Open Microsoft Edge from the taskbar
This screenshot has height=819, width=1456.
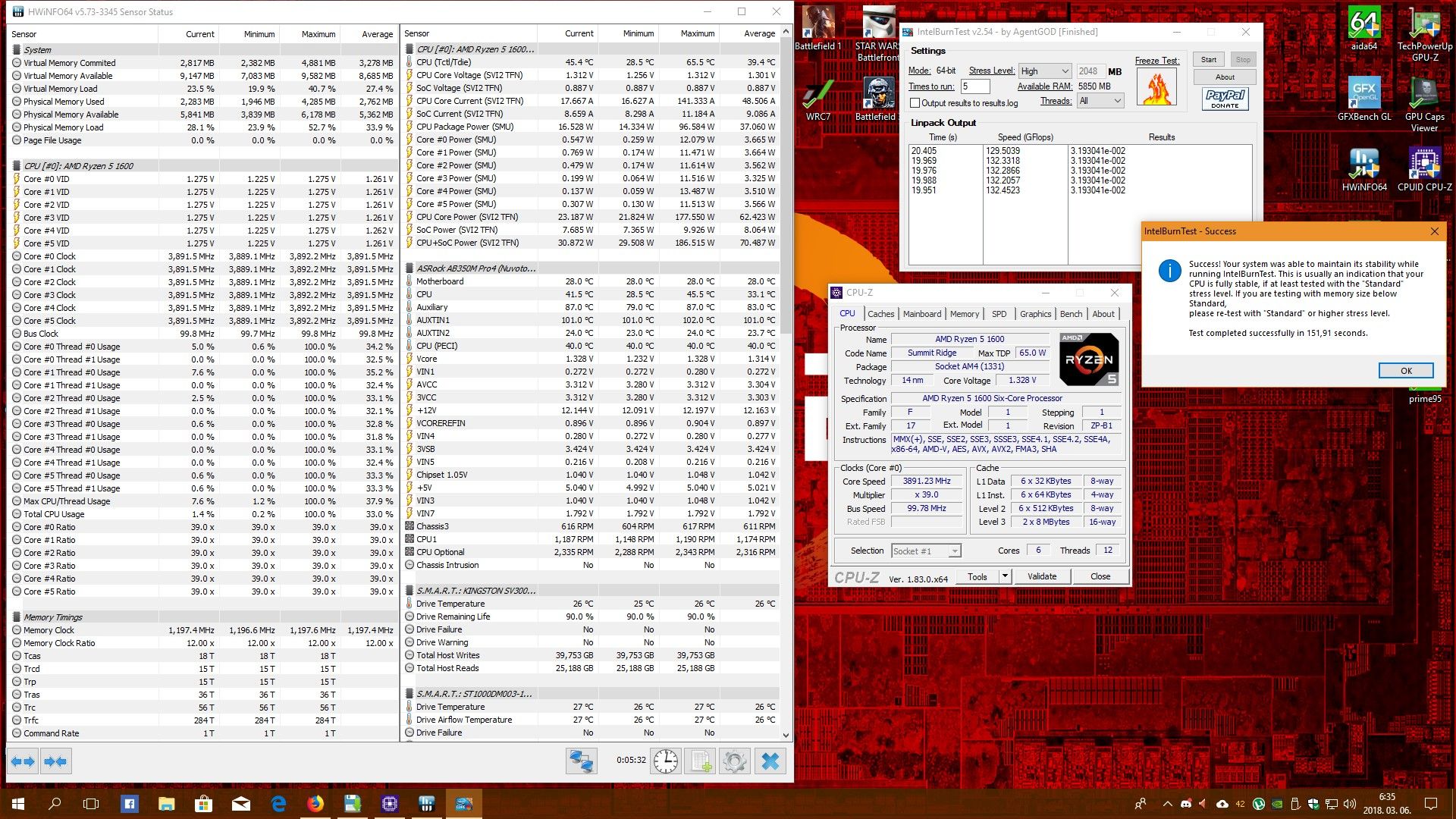[x=278, y=803]
